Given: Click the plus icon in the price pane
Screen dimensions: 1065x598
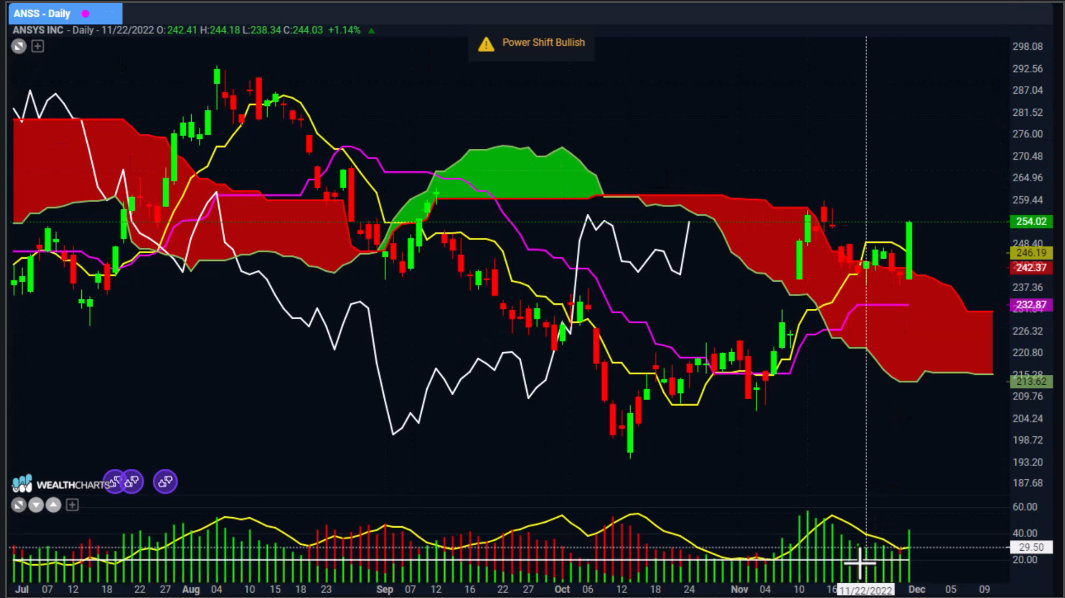Looking at the screenshot, I should pyautogui.click(x=38, y=46).
